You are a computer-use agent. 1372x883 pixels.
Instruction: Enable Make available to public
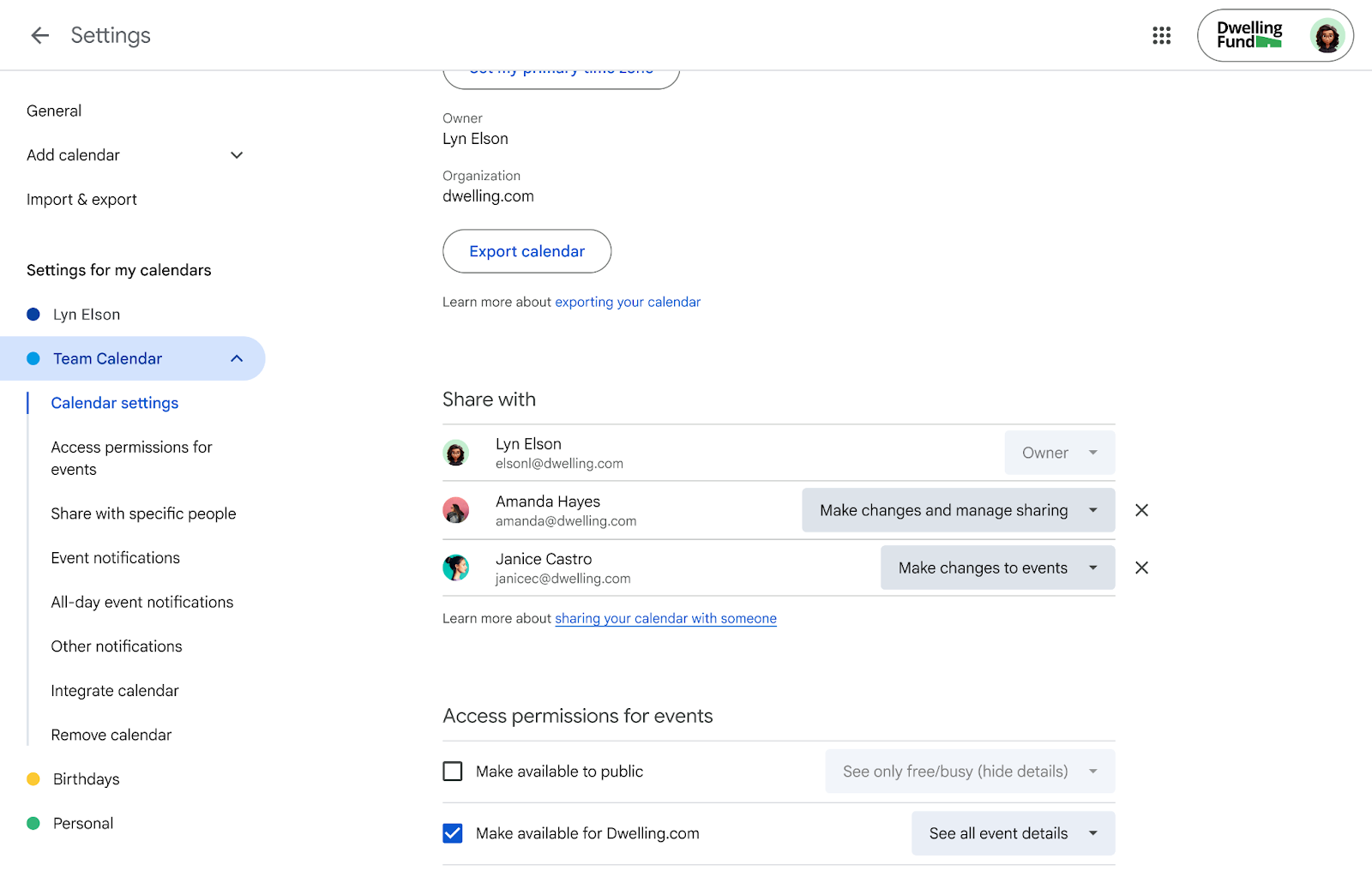point(452,771)
